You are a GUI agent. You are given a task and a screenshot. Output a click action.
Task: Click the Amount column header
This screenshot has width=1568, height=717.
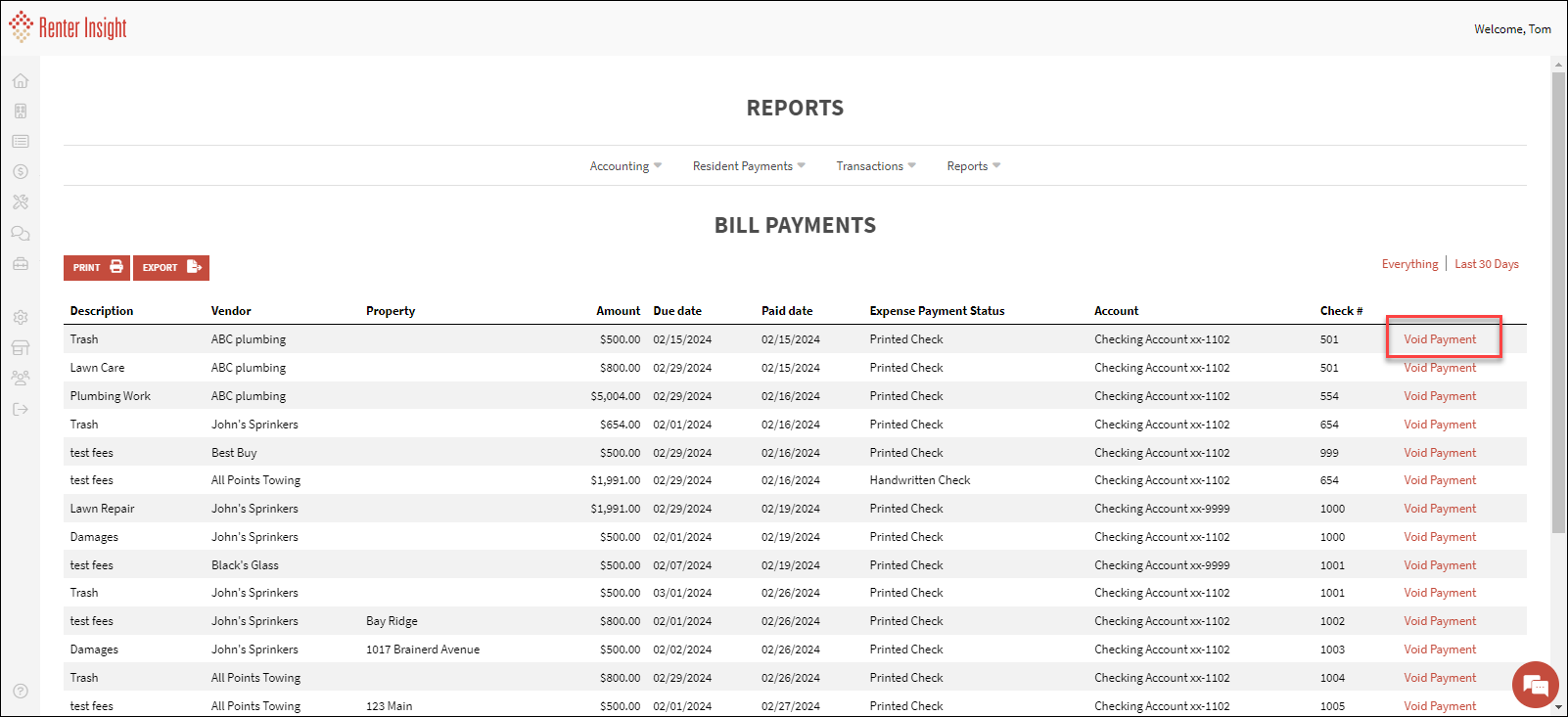pyautogui.click(x=619, y=311)
